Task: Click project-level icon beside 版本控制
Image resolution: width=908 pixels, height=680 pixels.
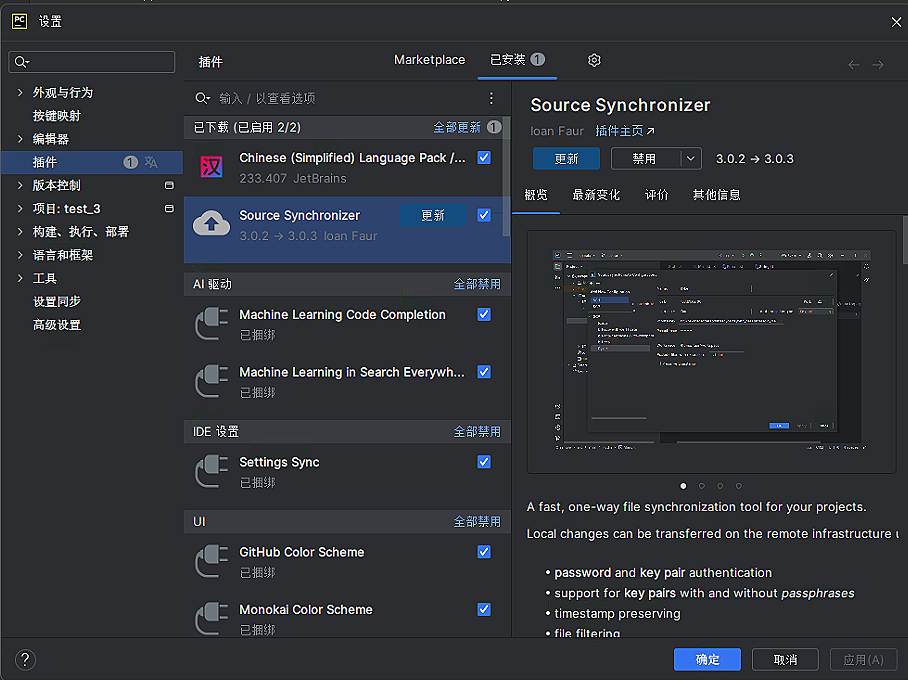Action: [169, 185]
